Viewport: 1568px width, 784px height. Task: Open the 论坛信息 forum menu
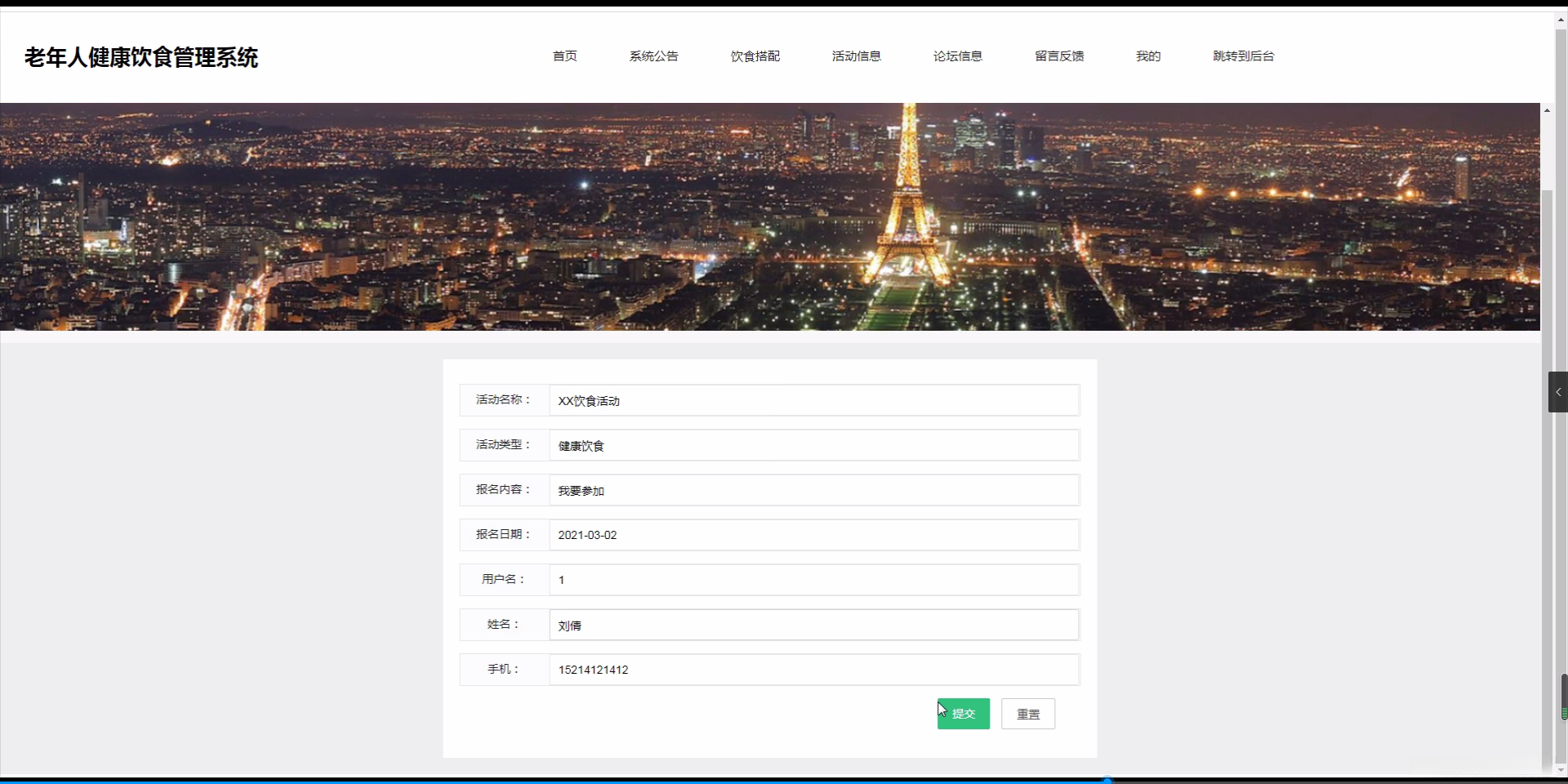(957, 56)
